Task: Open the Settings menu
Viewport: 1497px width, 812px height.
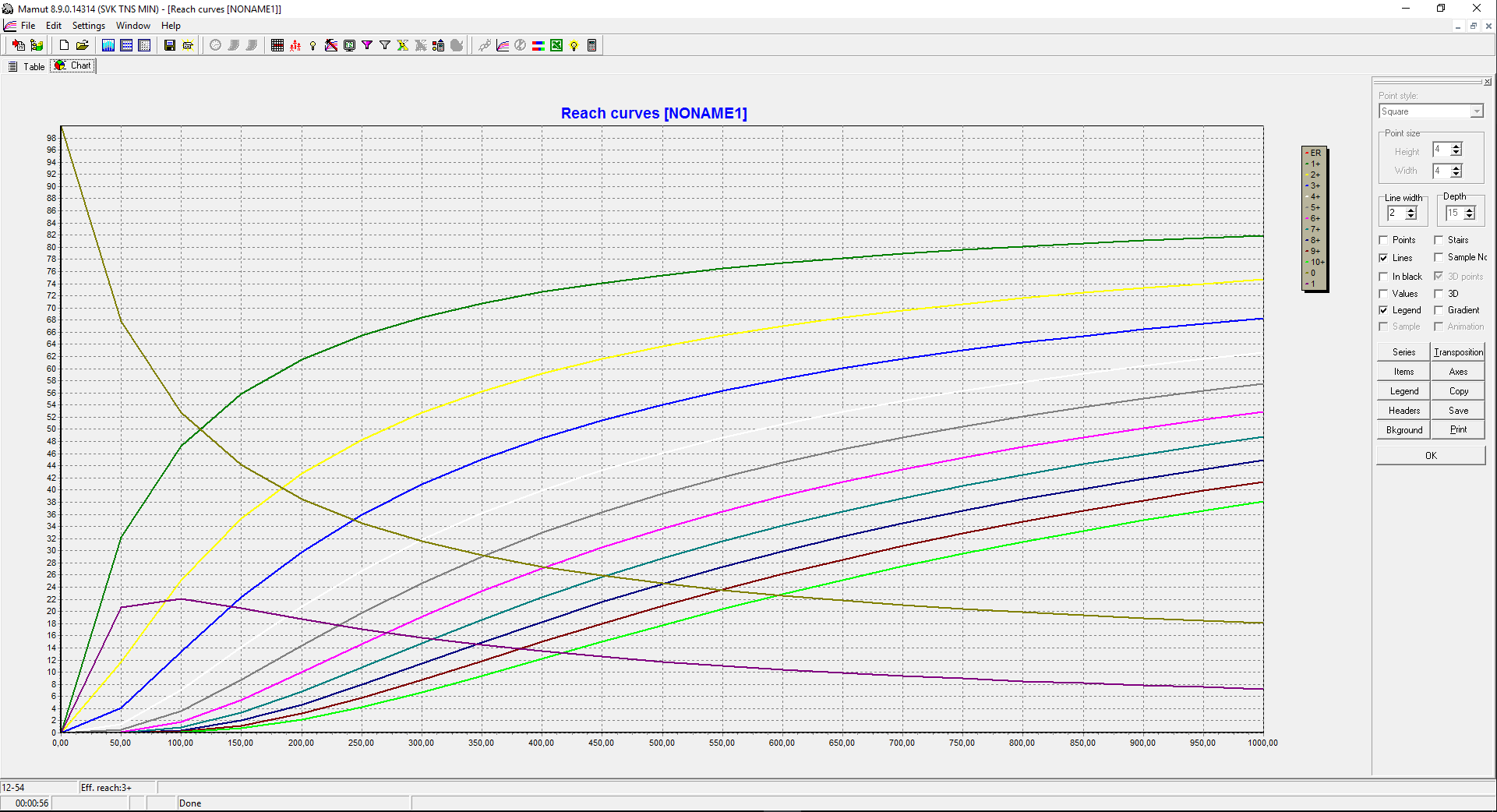Action: click(89, 26)
